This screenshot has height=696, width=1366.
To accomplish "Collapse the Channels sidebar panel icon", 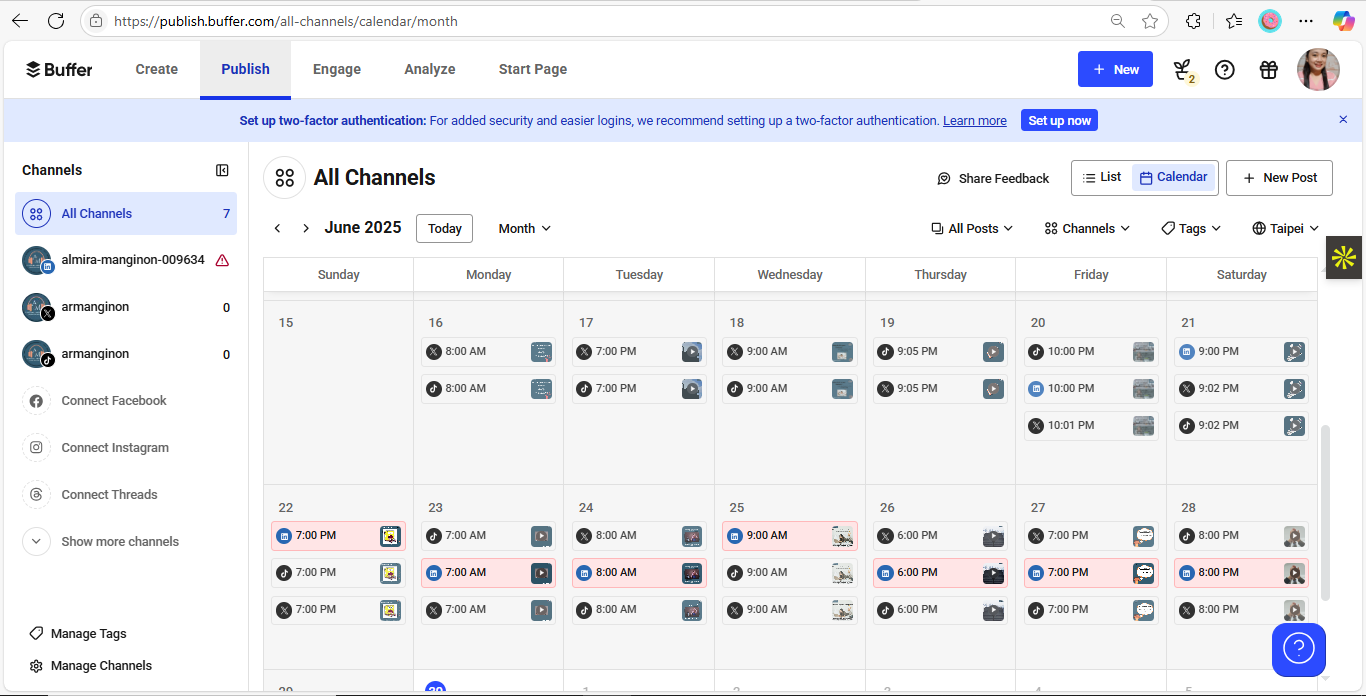I will (x=222, y=170).
